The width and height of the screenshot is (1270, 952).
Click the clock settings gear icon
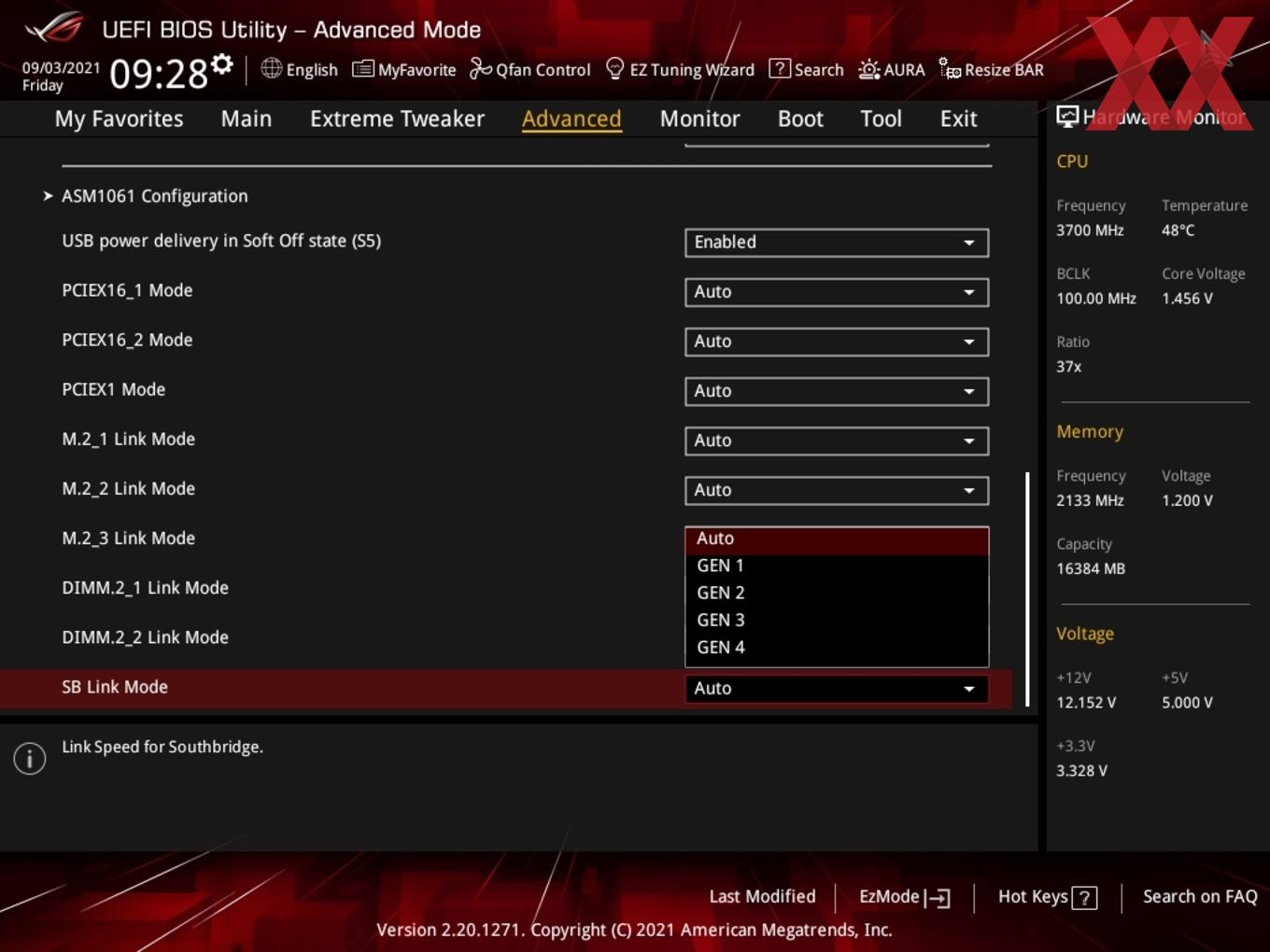(x=222, y=63)
